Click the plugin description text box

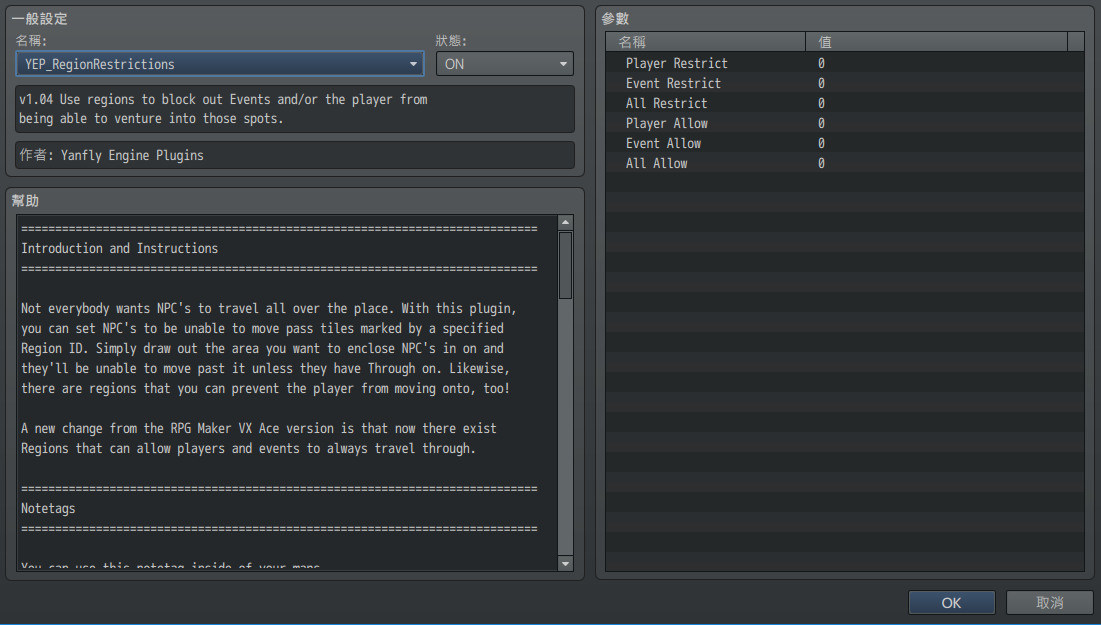[x=295, y=109]
